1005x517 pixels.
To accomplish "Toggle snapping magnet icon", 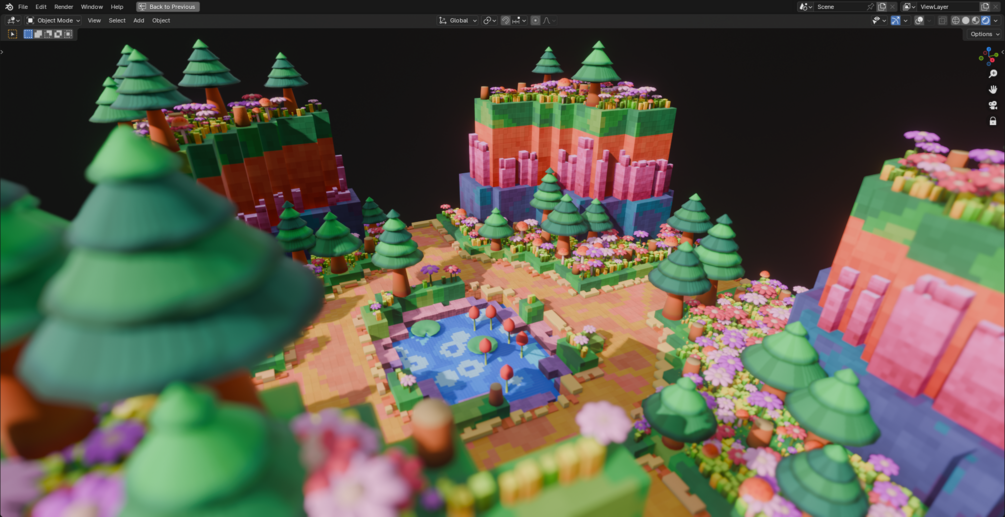I will pyautogui.click(x=506, y=21).
